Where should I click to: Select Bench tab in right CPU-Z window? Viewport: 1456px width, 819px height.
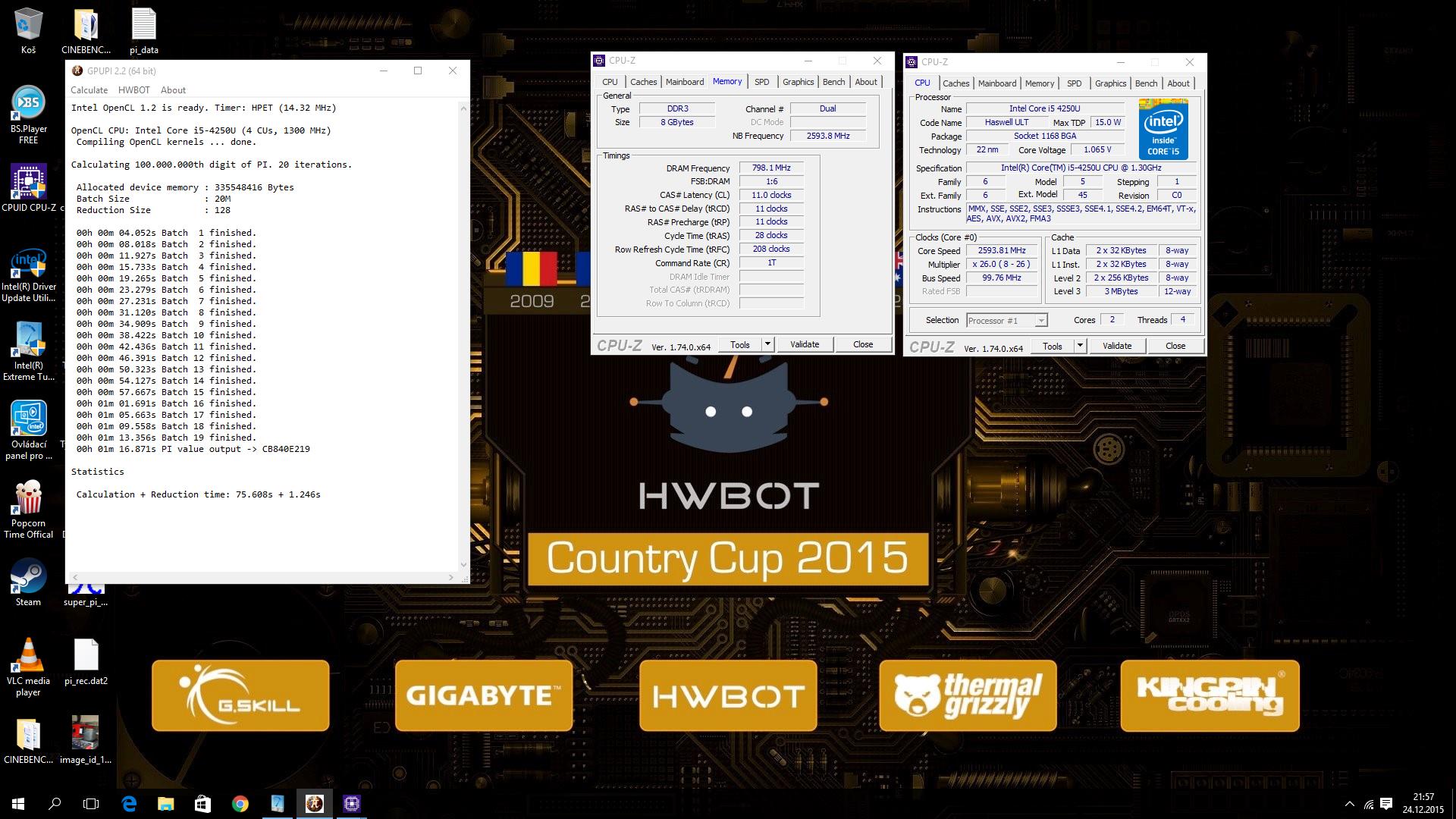tap(1146, 83)
